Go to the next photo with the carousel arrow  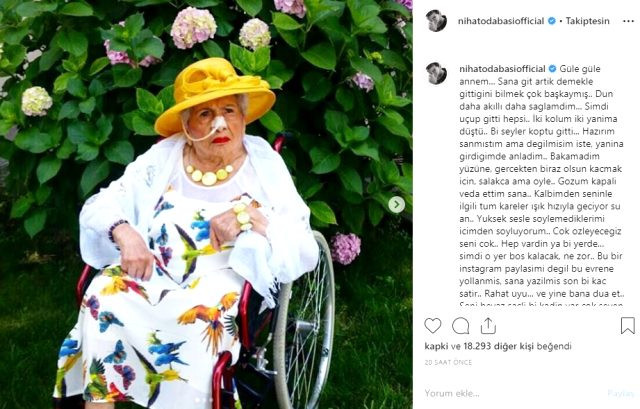[x=396, y=205]
